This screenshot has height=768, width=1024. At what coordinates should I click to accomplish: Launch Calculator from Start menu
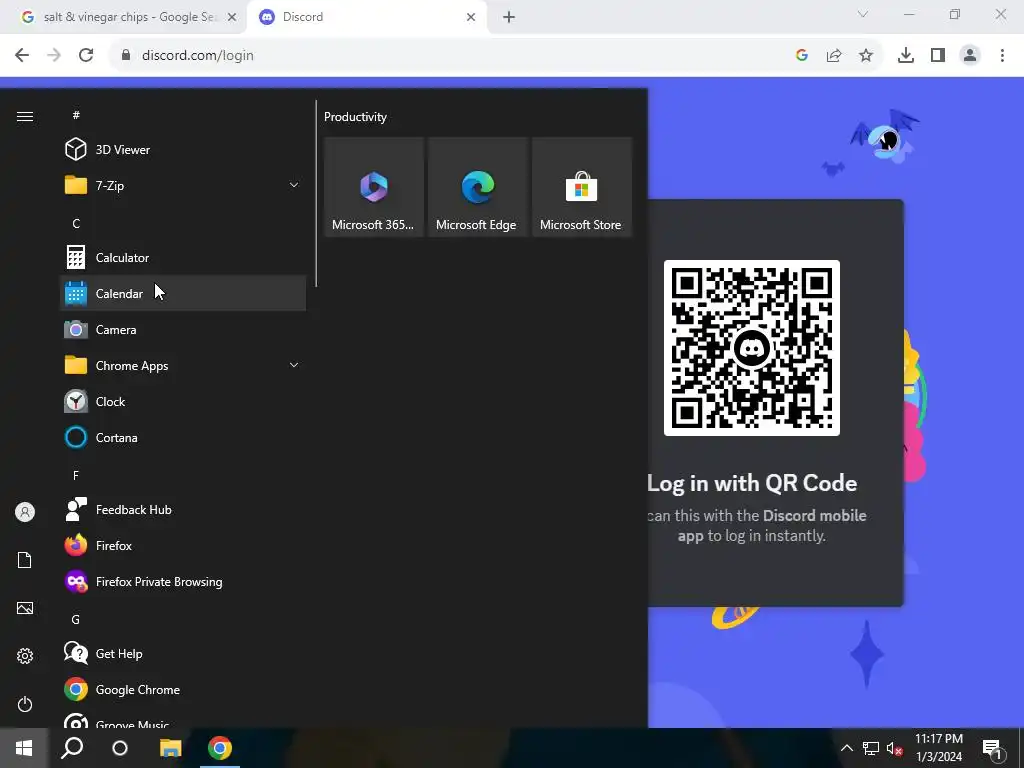pos(183,257)
